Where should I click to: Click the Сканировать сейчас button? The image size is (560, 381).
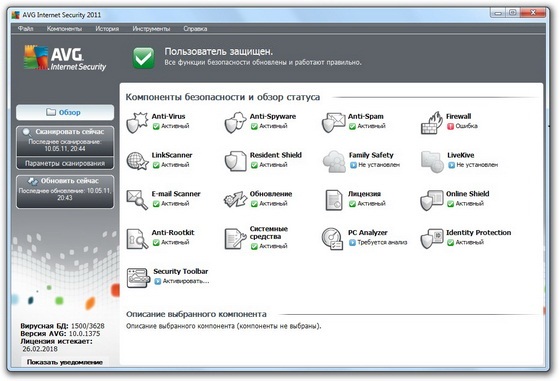click(x=65, y=141)
